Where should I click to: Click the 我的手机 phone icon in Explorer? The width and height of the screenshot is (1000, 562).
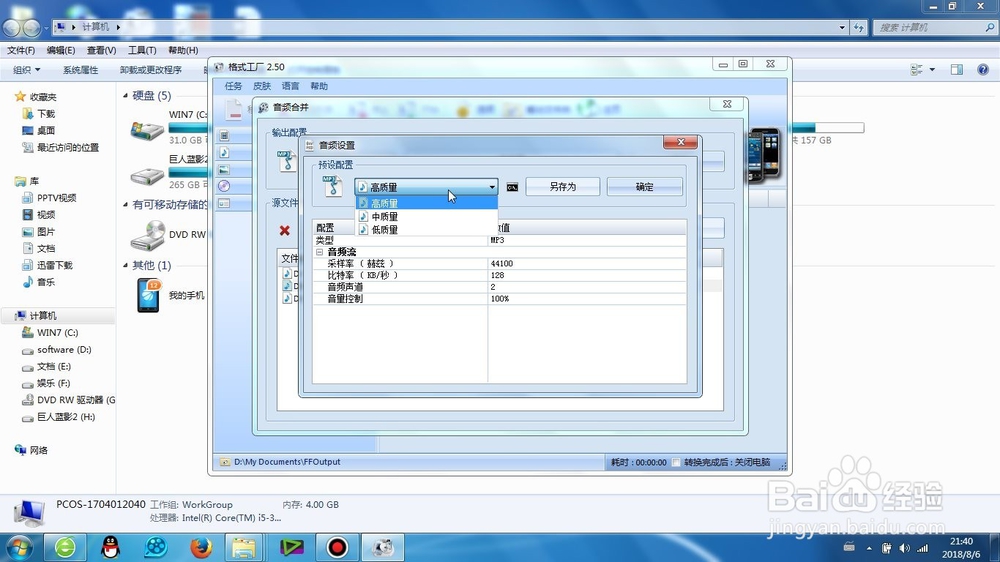[149, 296]
